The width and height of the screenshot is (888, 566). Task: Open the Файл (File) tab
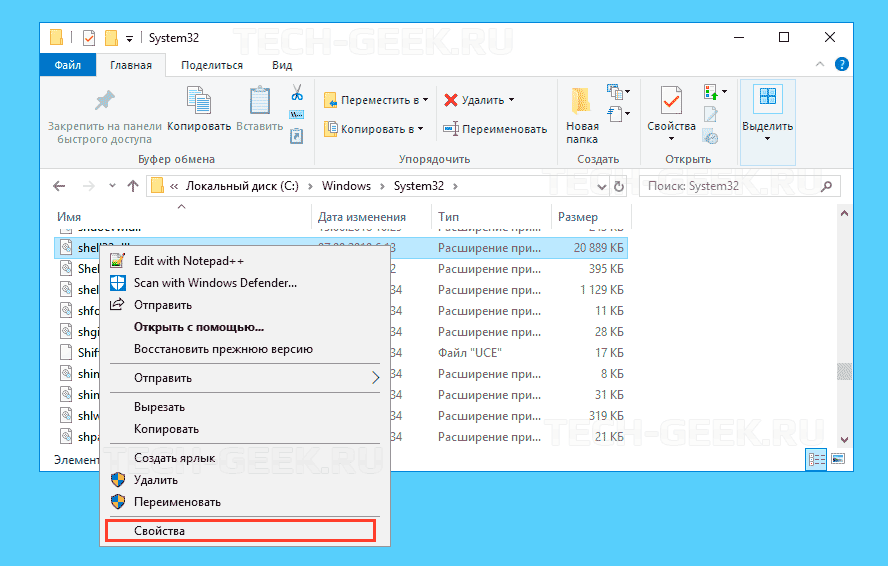point(68,65)
